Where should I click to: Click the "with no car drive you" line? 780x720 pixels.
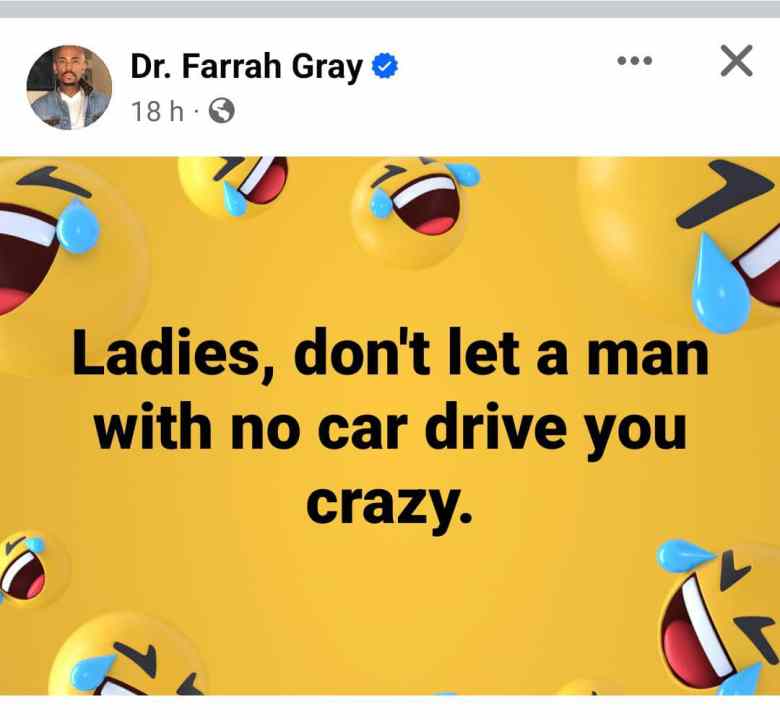pos(390,428)
